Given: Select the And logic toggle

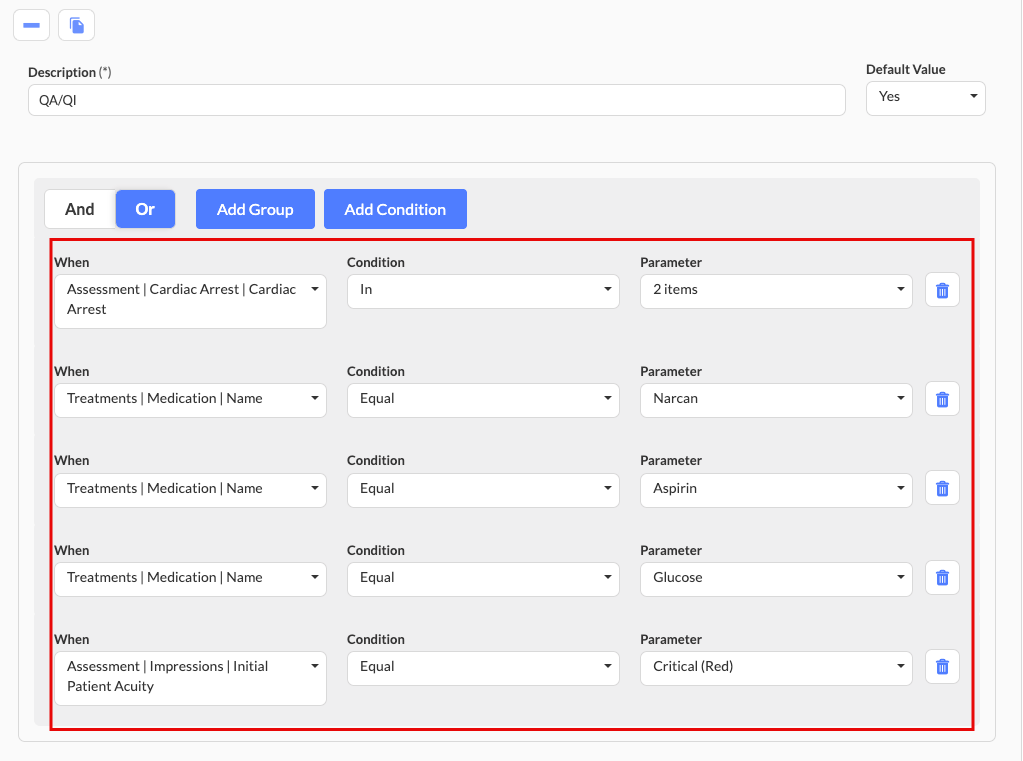Looking at the screenshot, I should click(x=80, y=209).
